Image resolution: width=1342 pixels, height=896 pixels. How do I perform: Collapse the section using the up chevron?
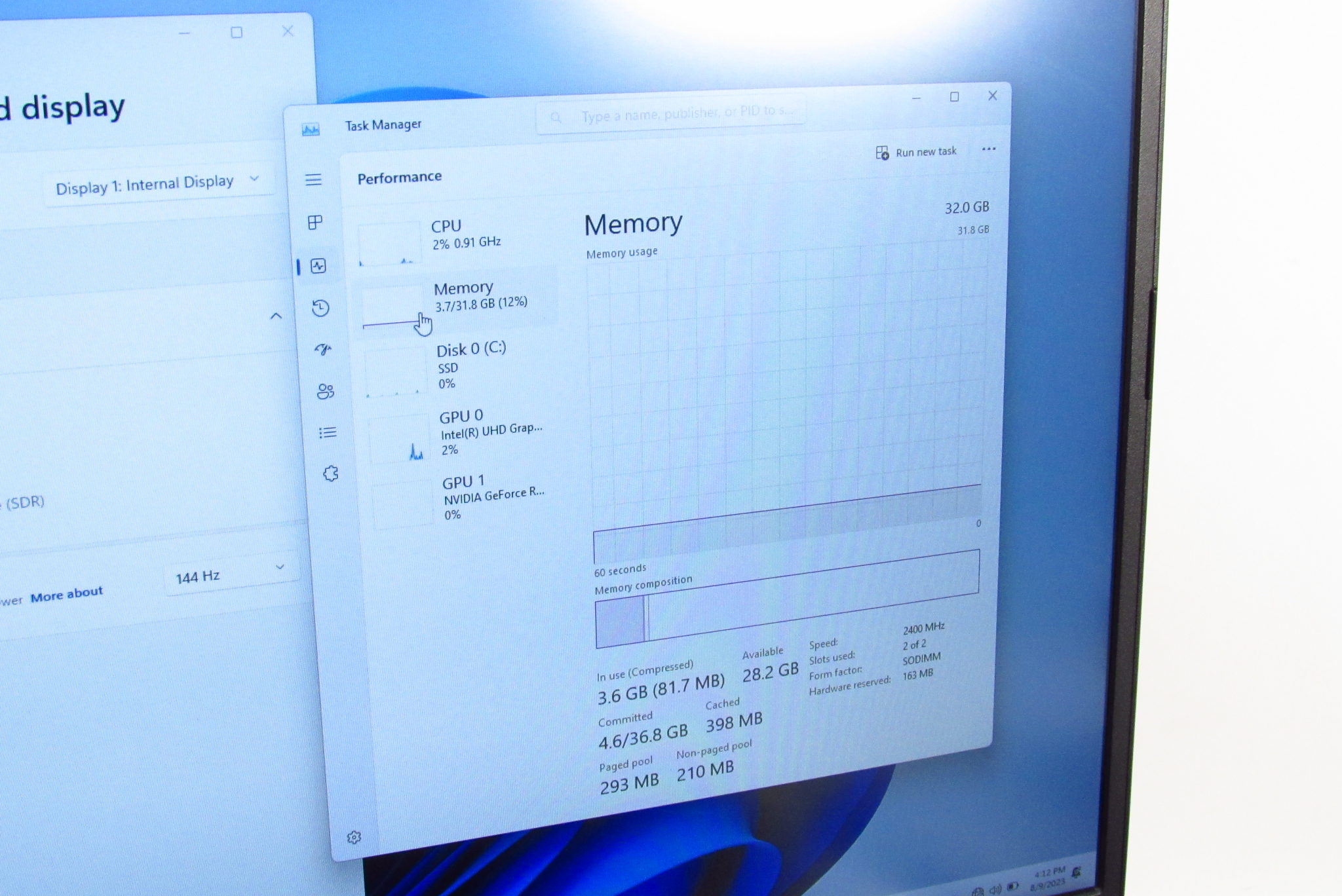click(276, 316)
